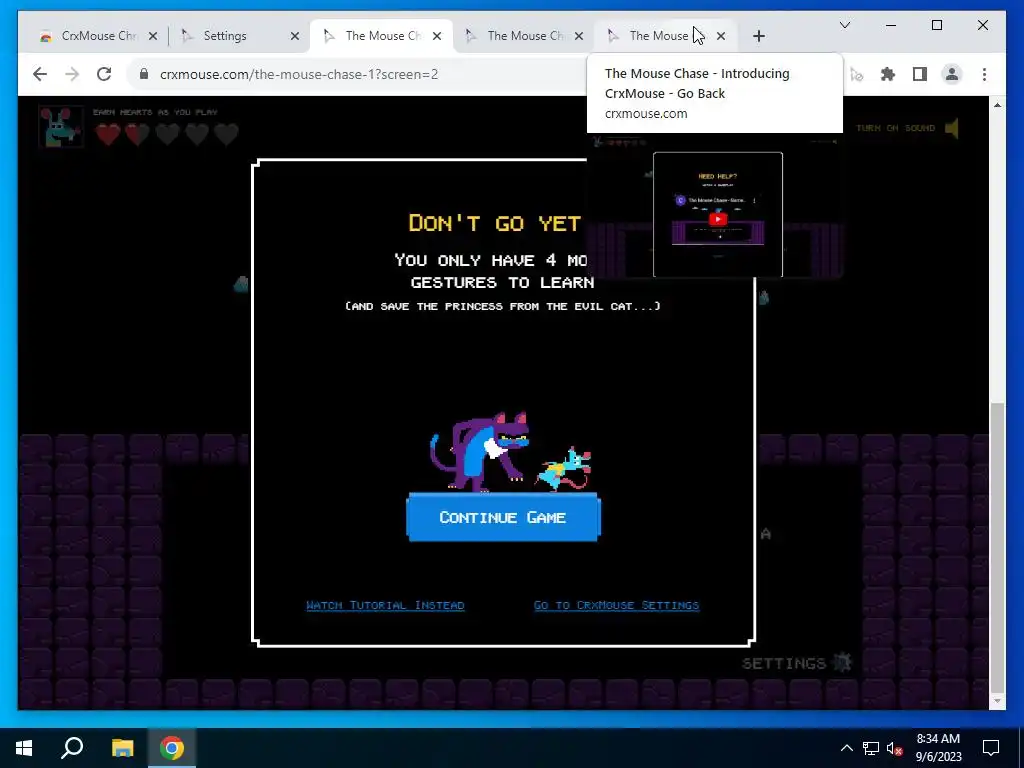
Task: Follow Go to CrxMouse Settings link
Action: 616,605
